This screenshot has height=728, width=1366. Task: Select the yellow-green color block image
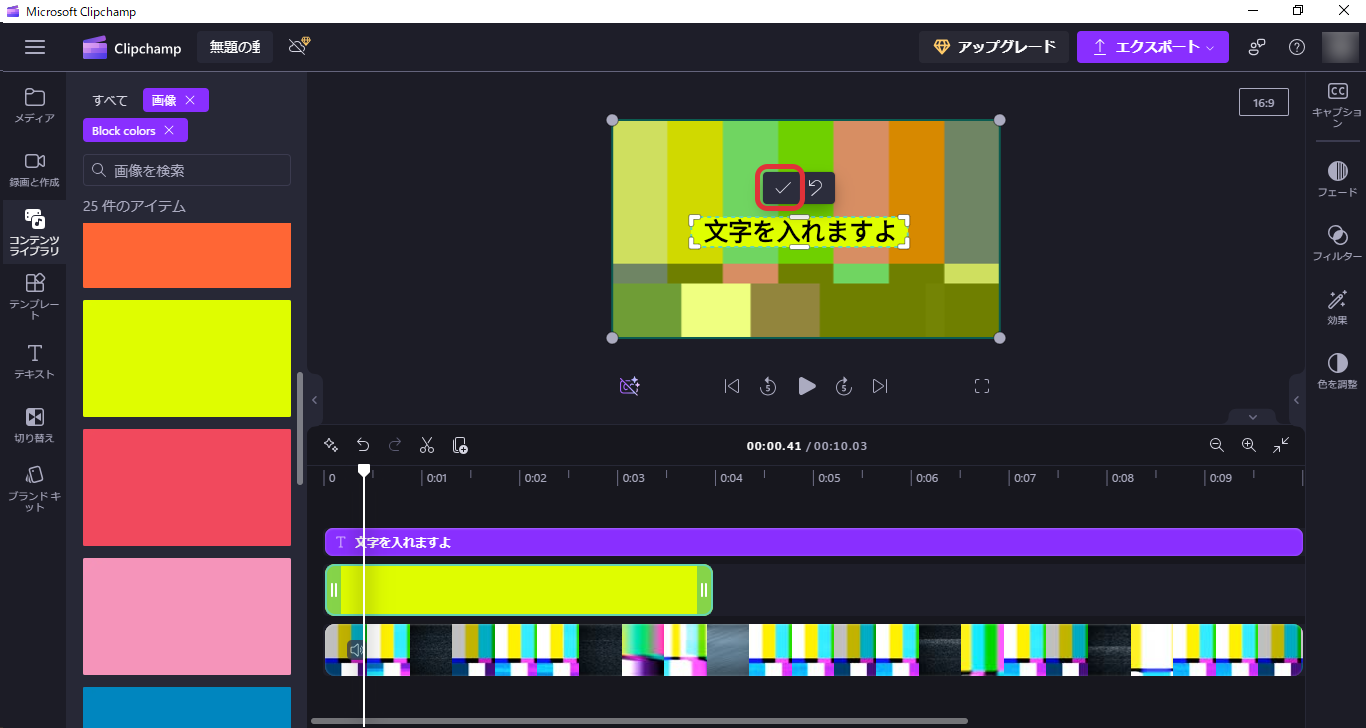(187, 358)
